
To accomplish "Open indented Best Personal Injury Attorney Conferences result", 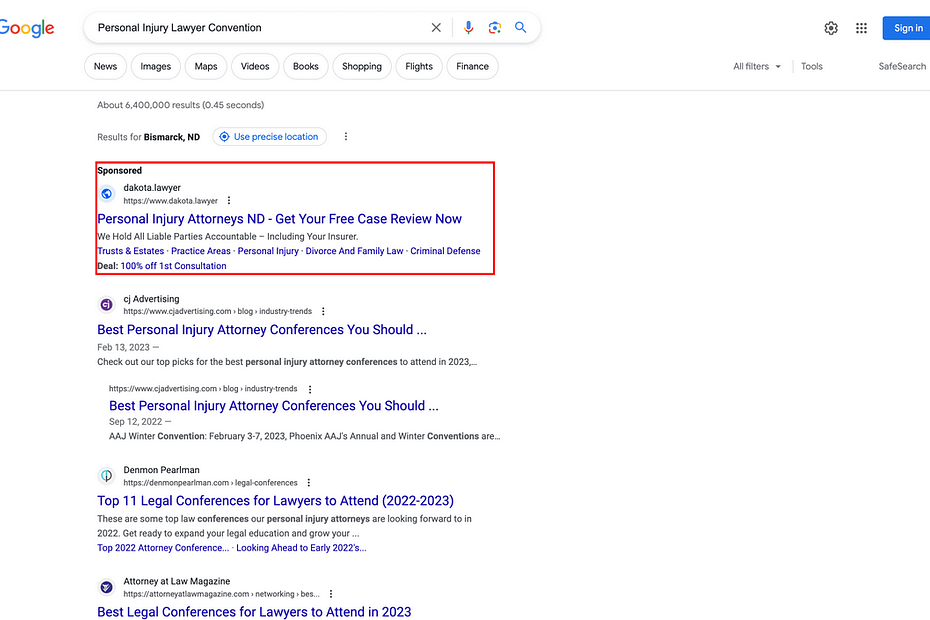I will tap(273, 406).
